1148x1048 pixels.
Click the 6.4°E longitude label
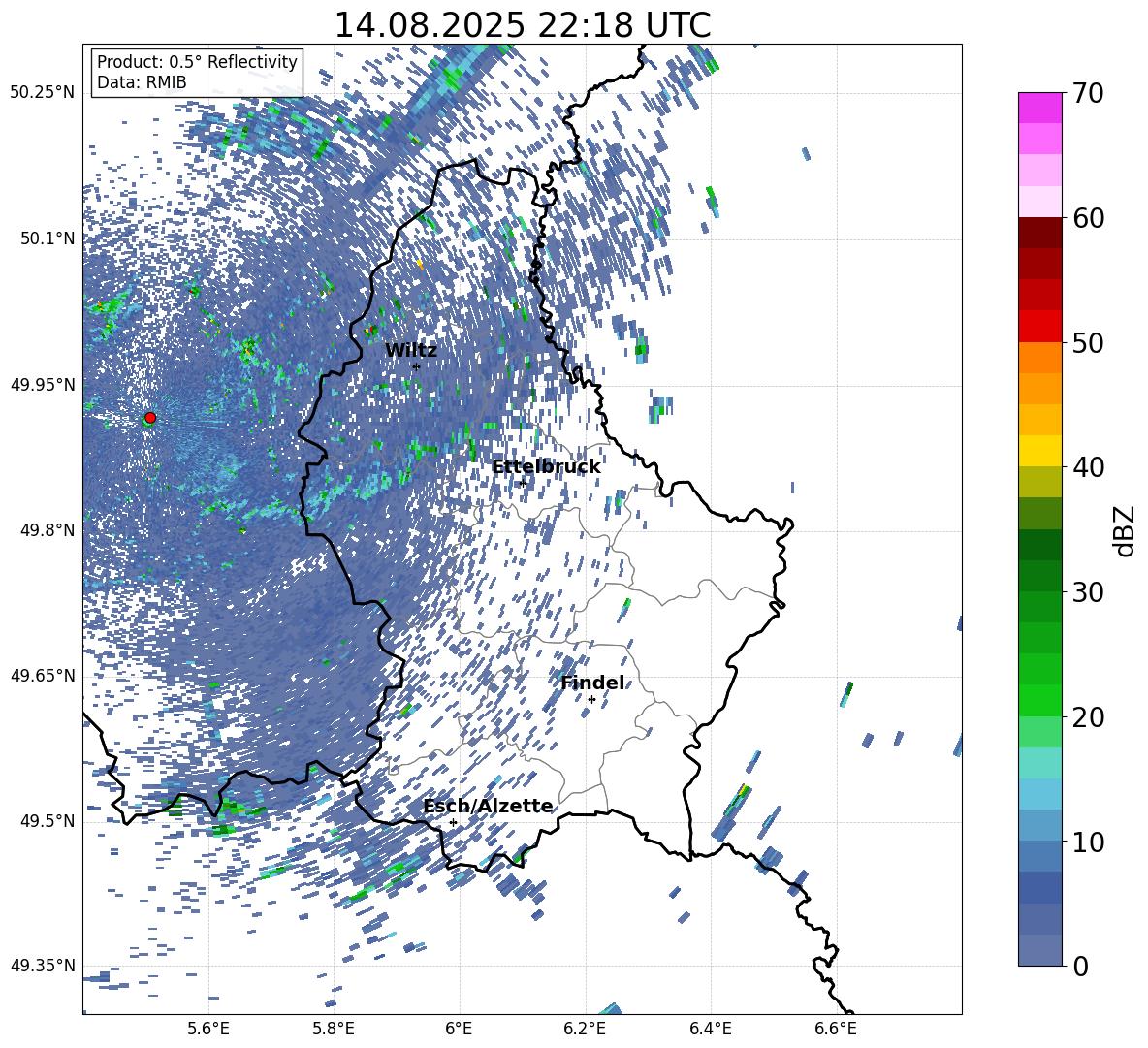click(710, 1029)
